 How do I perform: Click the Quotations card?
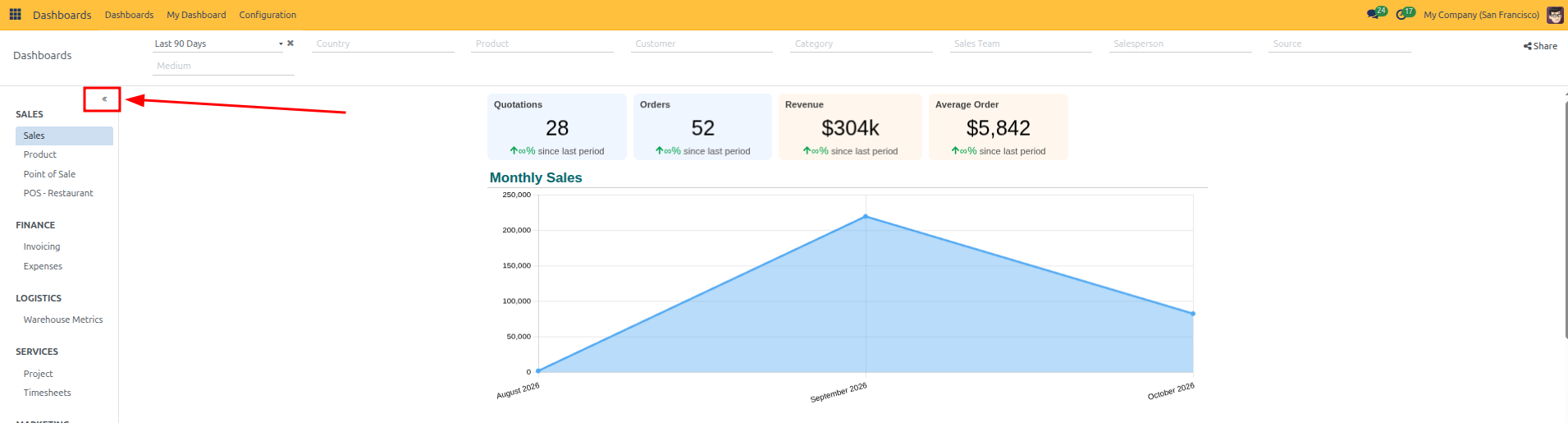(557, 127)
